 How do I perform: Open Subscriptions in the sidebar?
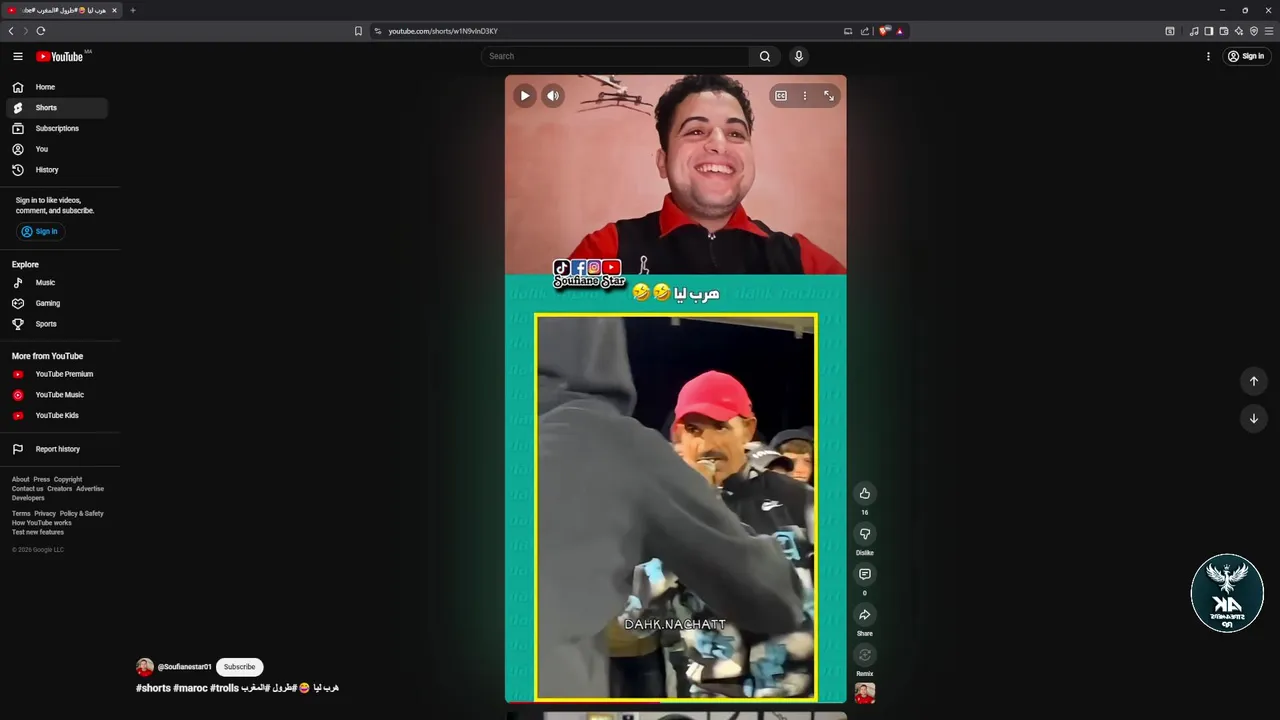[x=56, y=128]
